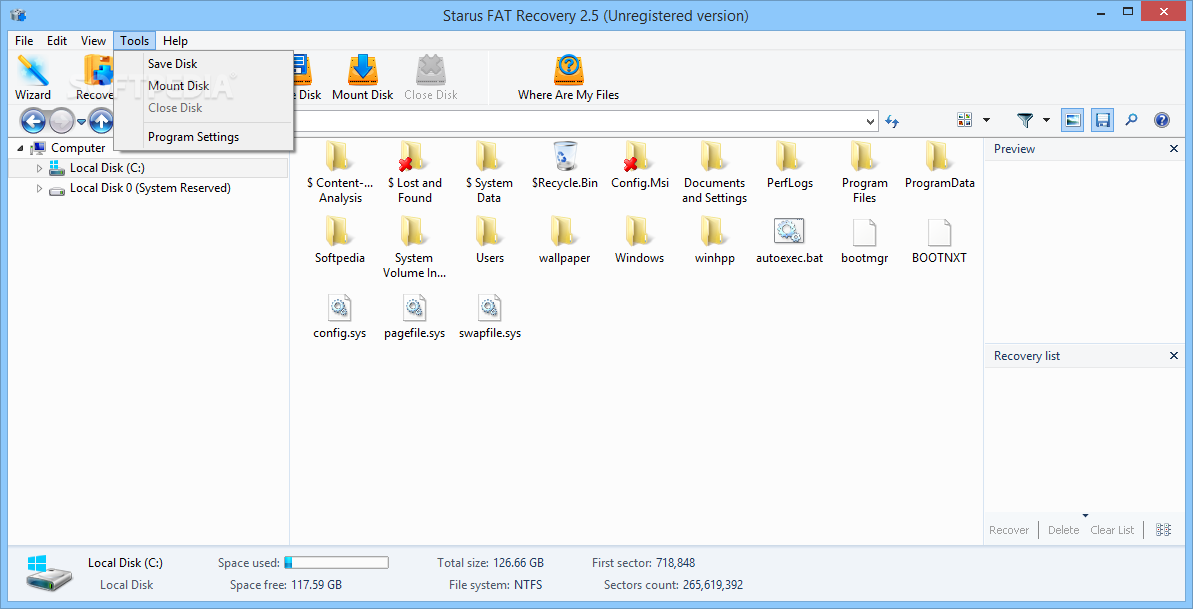The image size is (1193, 609).
Task: Go forward with the forward arrow button
Action: (x=61, y=120)
